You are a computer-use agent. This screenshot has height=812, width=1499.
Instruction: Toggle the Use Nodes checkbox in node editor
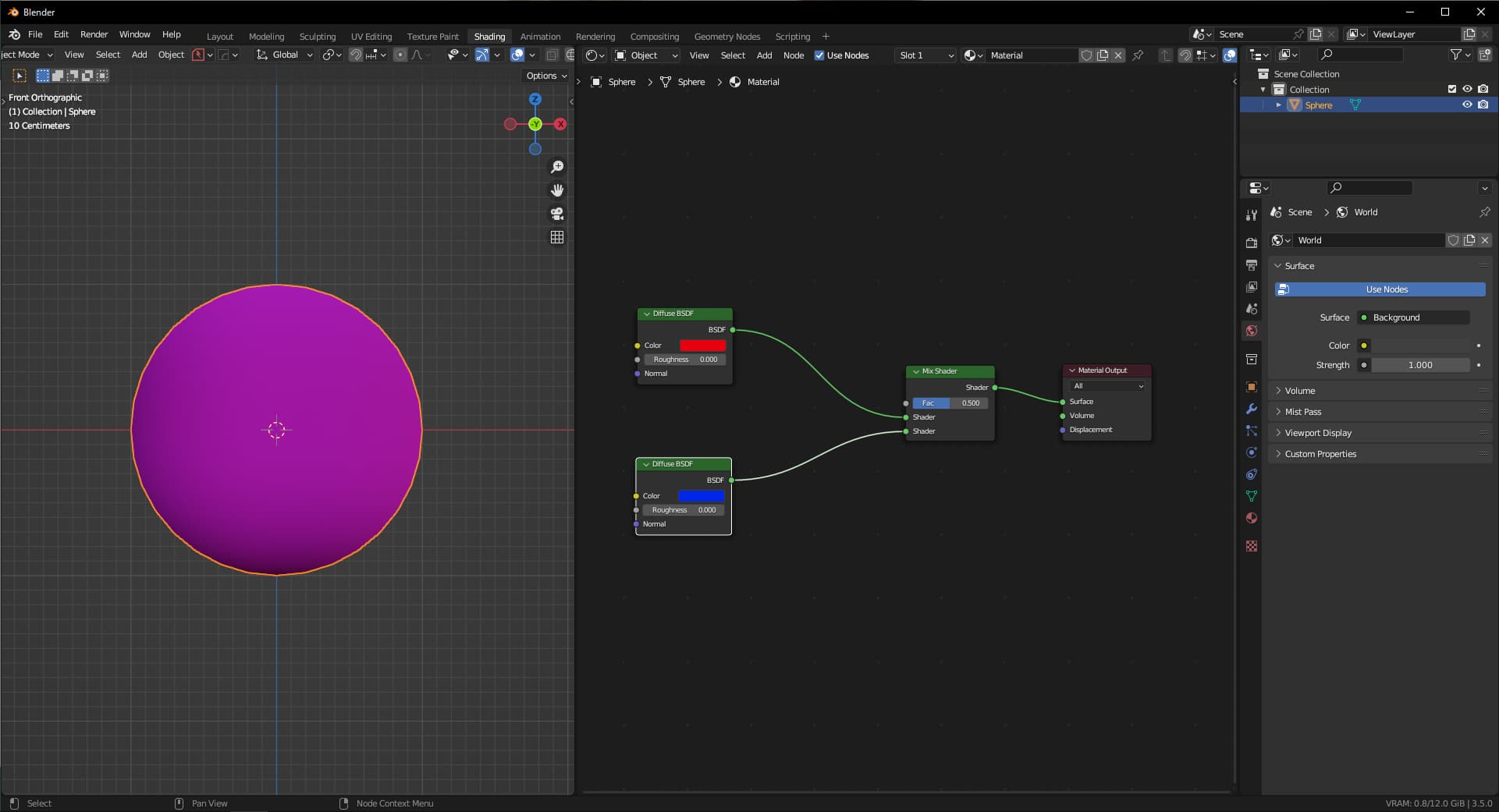coord(819,55)
